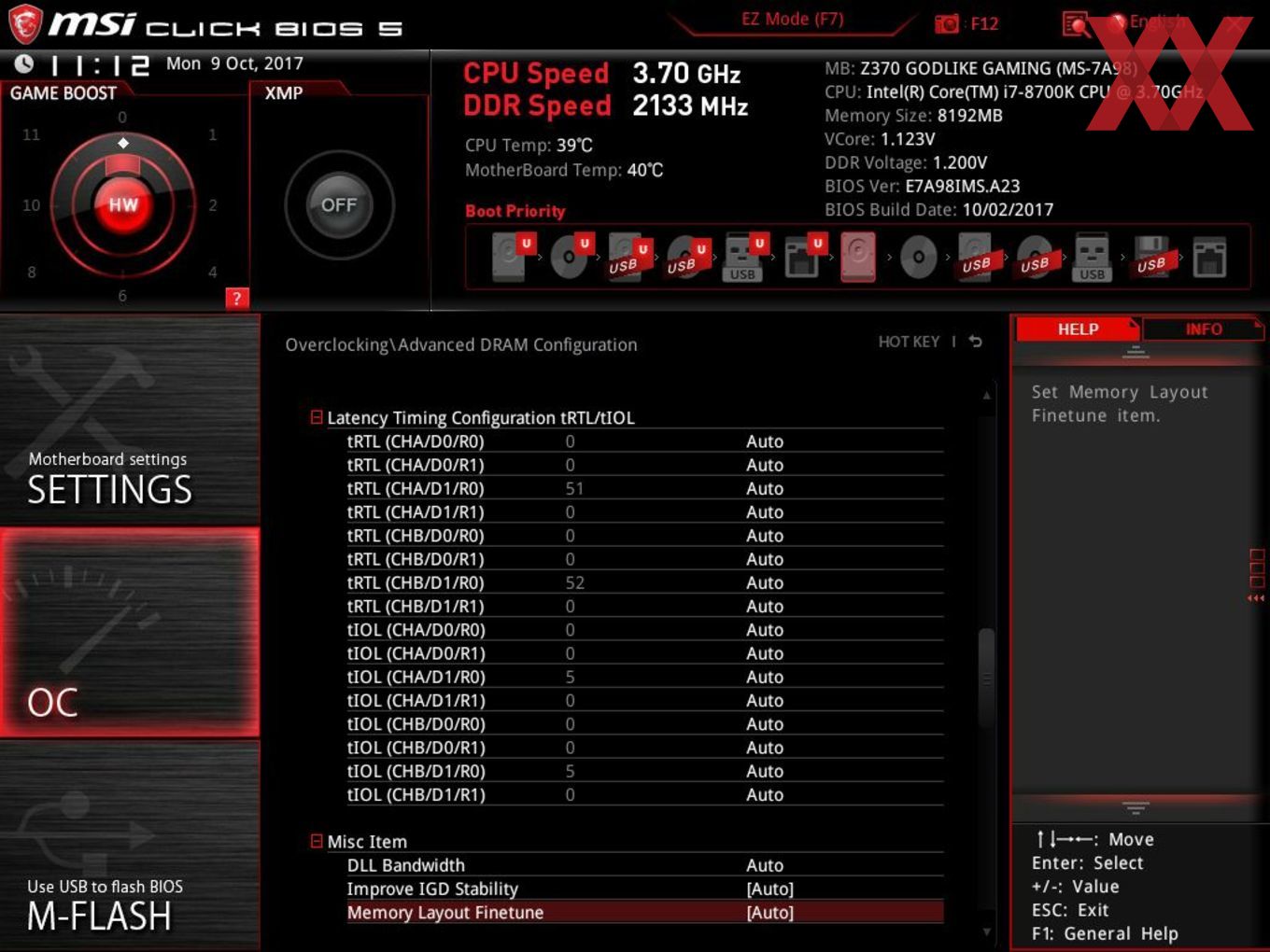The image size is (1270, 952).
Task: Edit tRTL (CHA/D0/R0) Auto value
Action: pyautogui.click(x=765, y=441)
